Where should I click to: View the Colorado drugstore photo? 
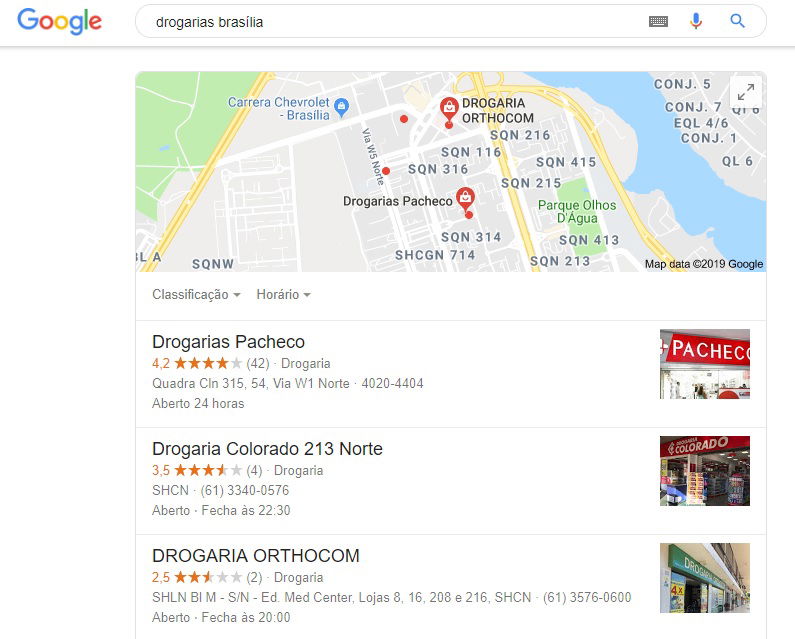(x=705, y=471)
